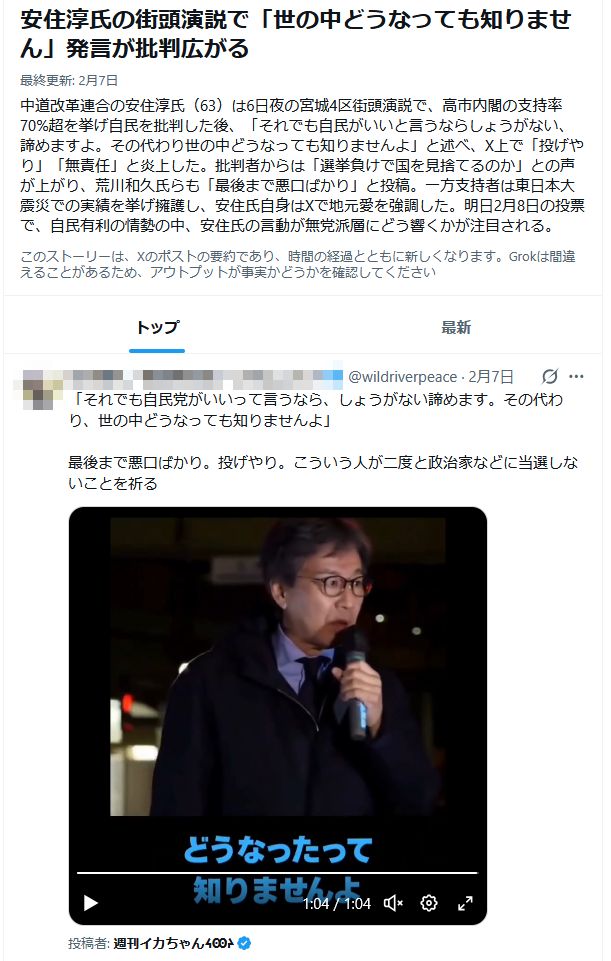Expand video to fullscreen

point(466,903)
